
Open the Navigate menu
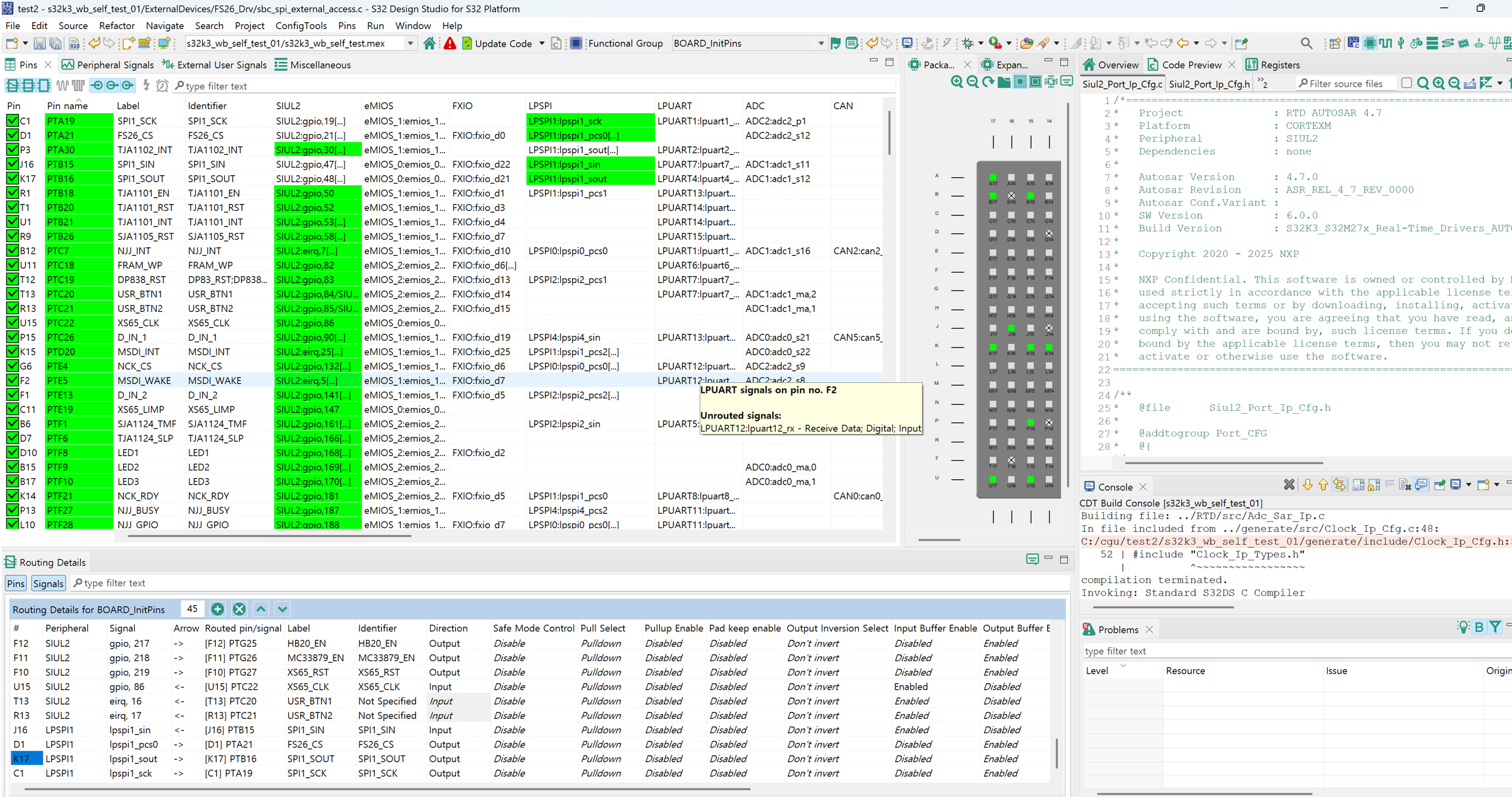tap(164, 26)
